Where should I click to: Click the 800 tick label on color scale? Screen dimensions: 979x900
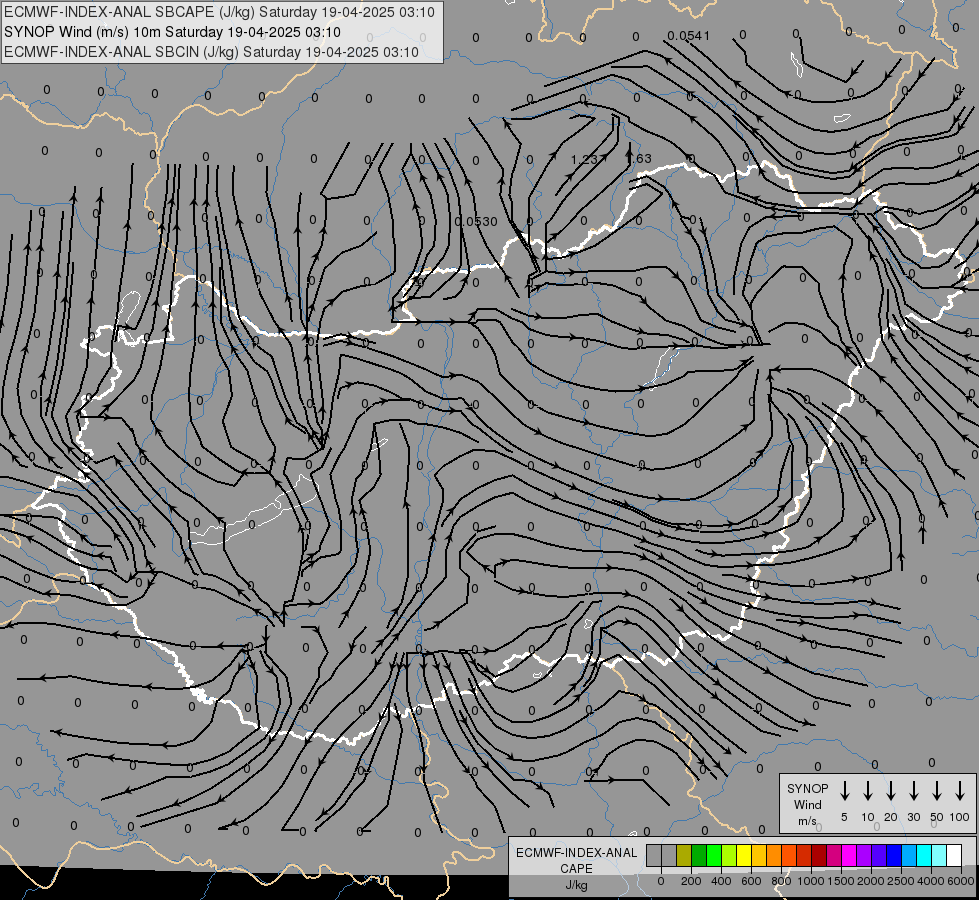(x=781, y=881)
